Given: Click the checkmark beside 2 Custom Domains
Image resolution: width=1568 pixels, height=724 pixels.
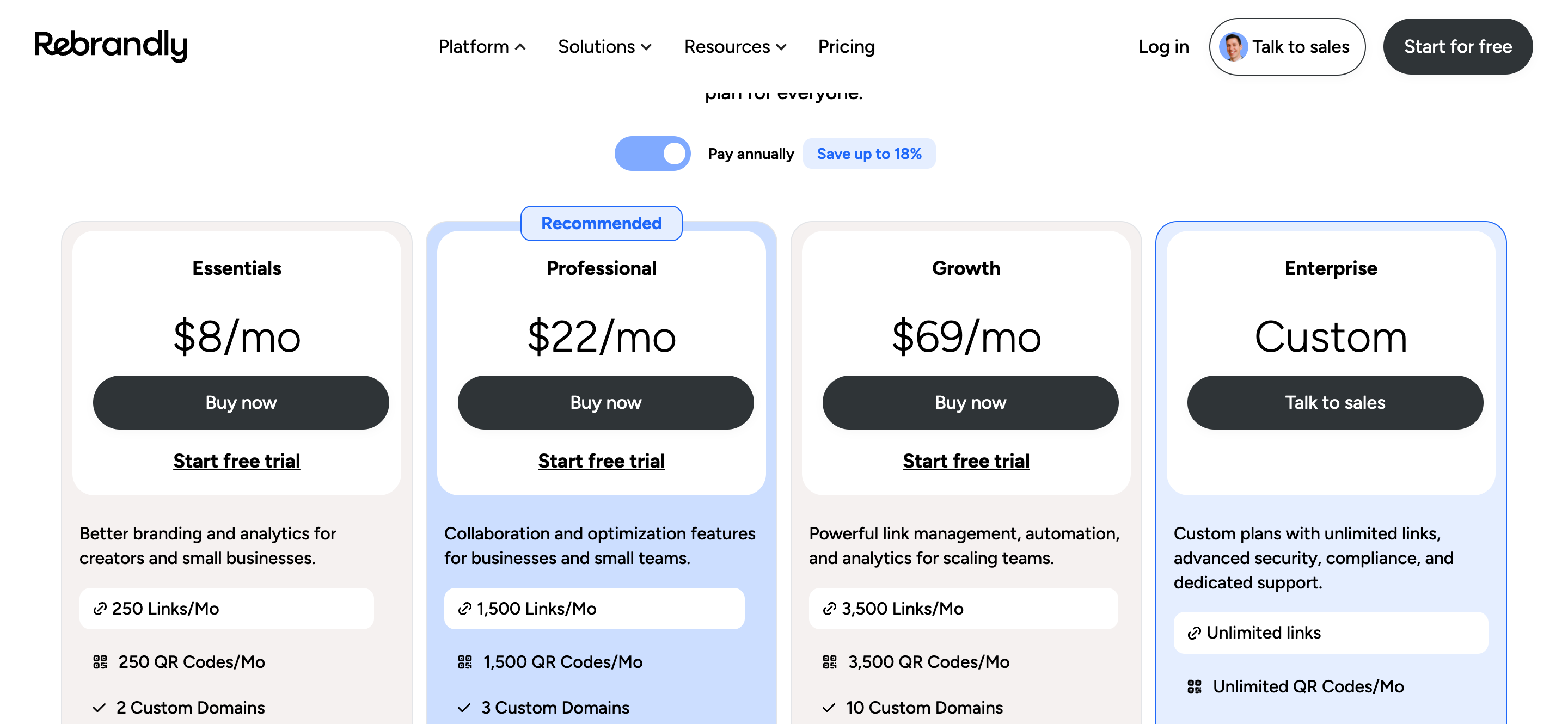Looking at the screenshot, I should 99,708.
